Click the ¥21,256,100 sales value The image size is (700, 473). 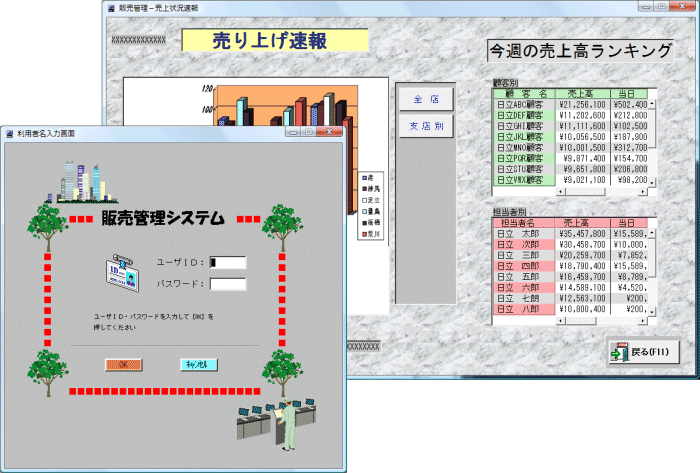582,104
